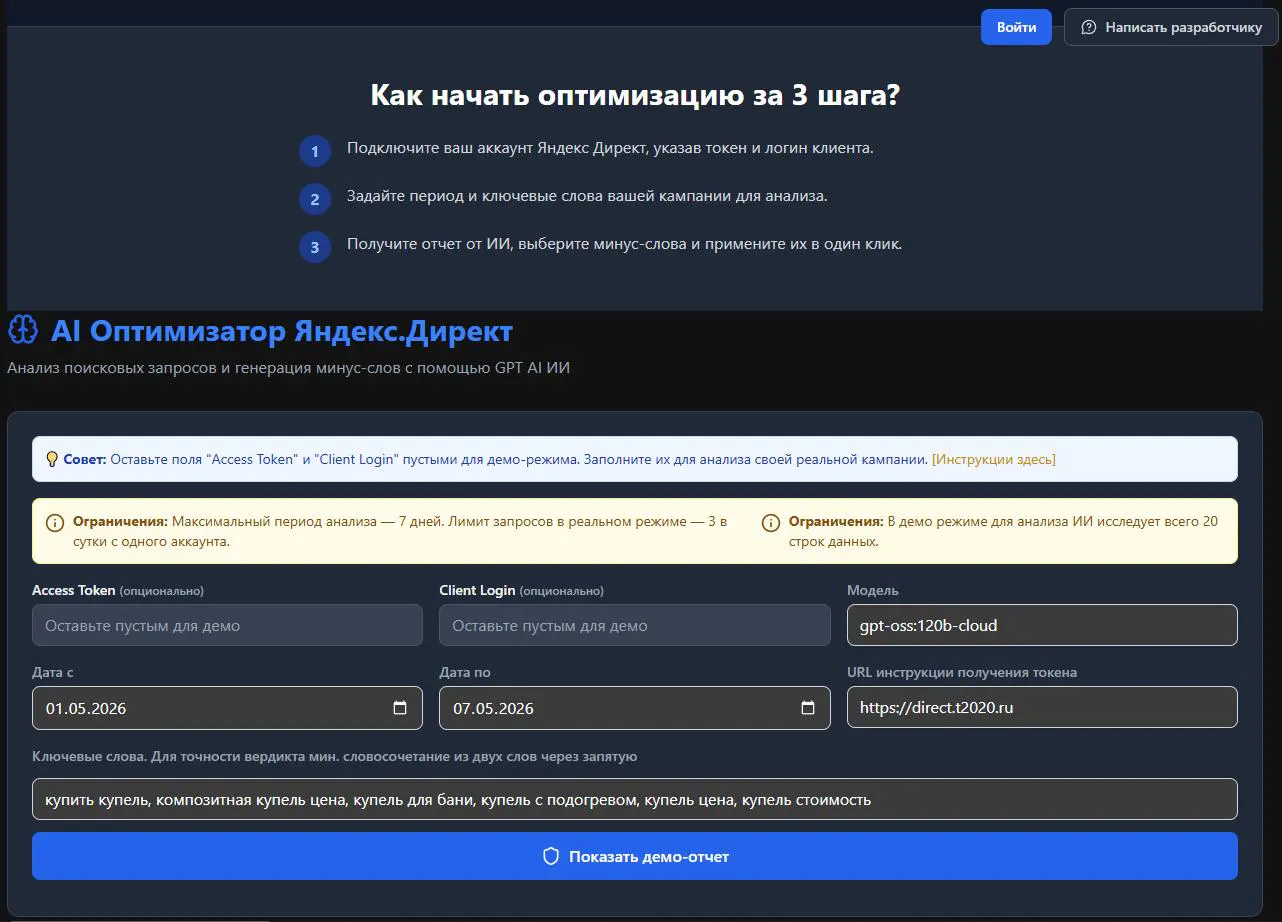Click the "Access Token (опционально)" label
Viewport: 1282px width, 922px height.
tap(118, 590)
